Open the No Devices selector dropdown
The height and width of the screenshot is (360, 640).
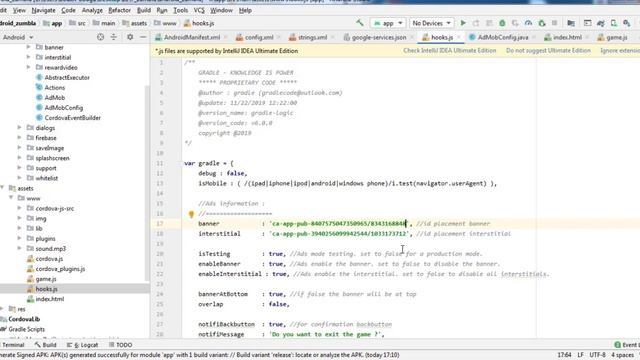point(431,23)
